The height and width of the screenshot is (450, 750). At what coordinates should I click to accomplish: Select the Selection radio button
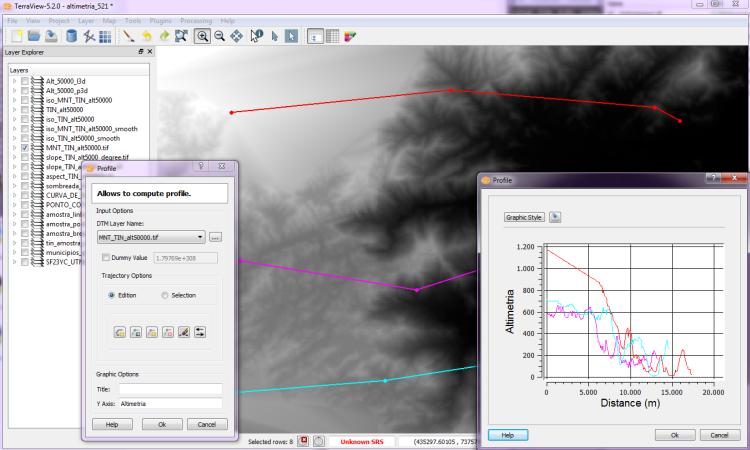164,295
